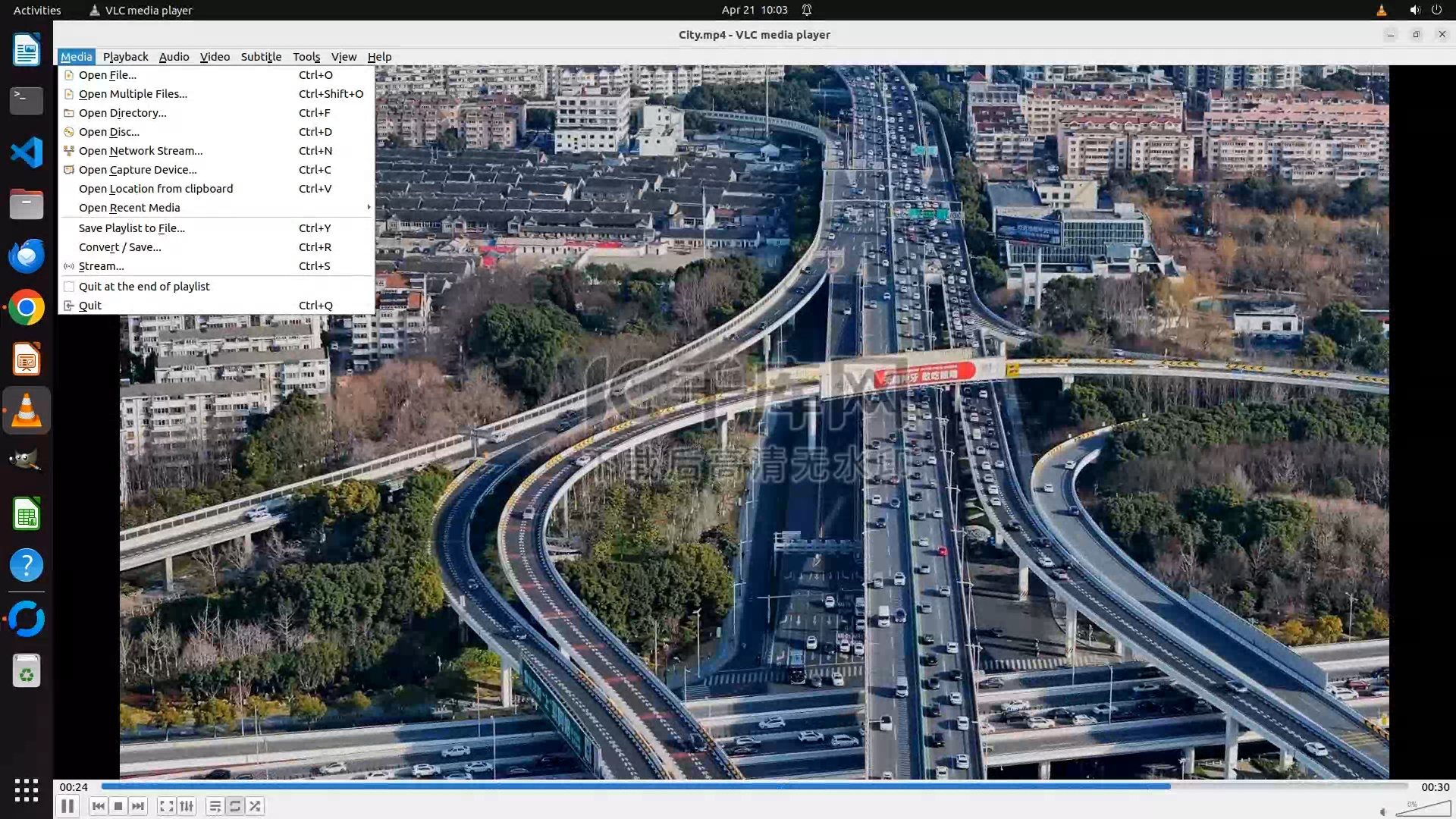Select Open Network Stream entry
This screenshot has width=1456, height=819.
pos(140,151)
